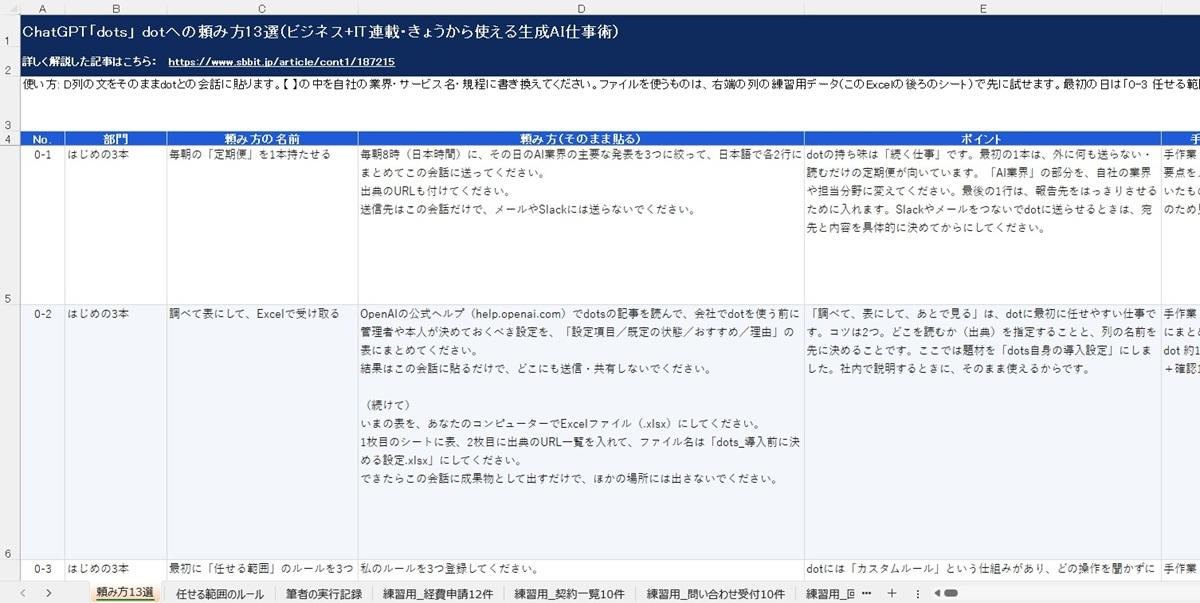The height and width of the screenshot is (603, 1200).
Task: Open 練習用_経費申請12件 sheet tab
Action: pyautogui.click(x=438, y=593)
